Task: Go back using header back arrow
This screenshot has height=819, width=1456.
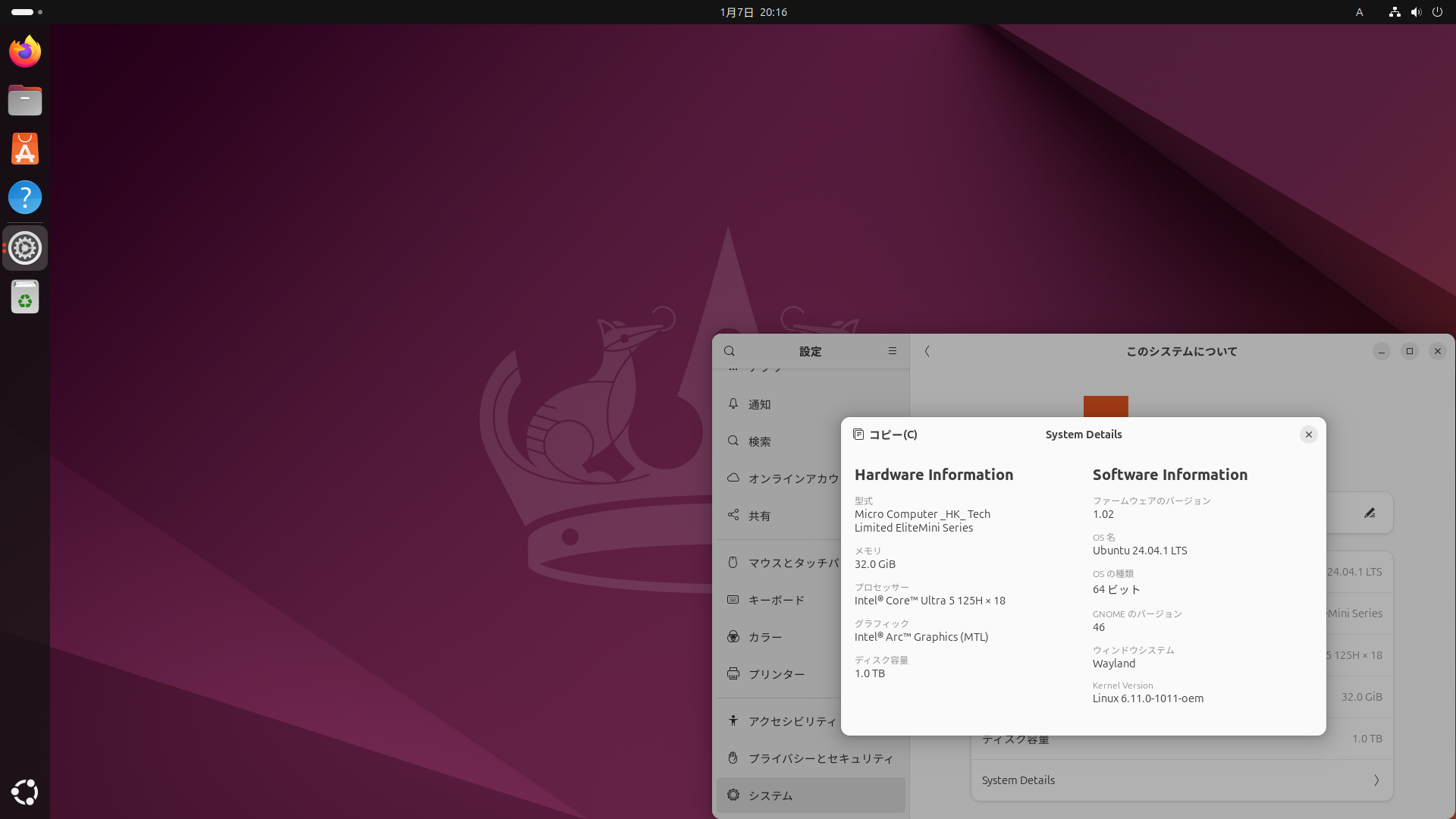Action: (x=927, y=351)
